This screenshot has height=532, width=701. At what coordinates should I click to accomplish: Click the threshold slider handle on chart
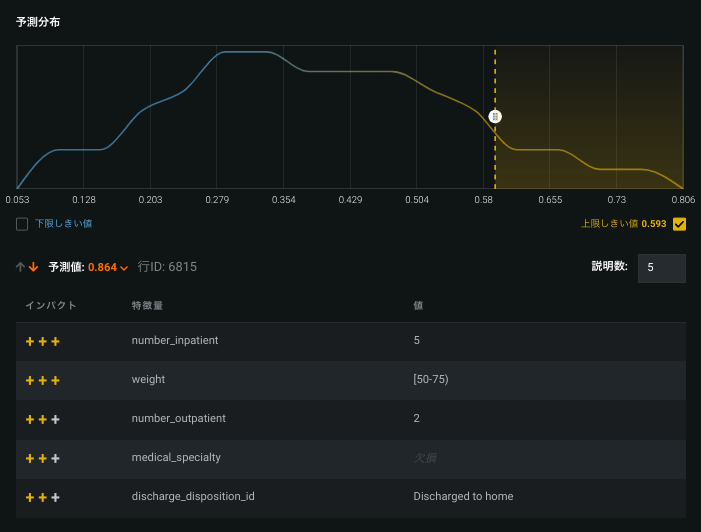coord(495,117)
